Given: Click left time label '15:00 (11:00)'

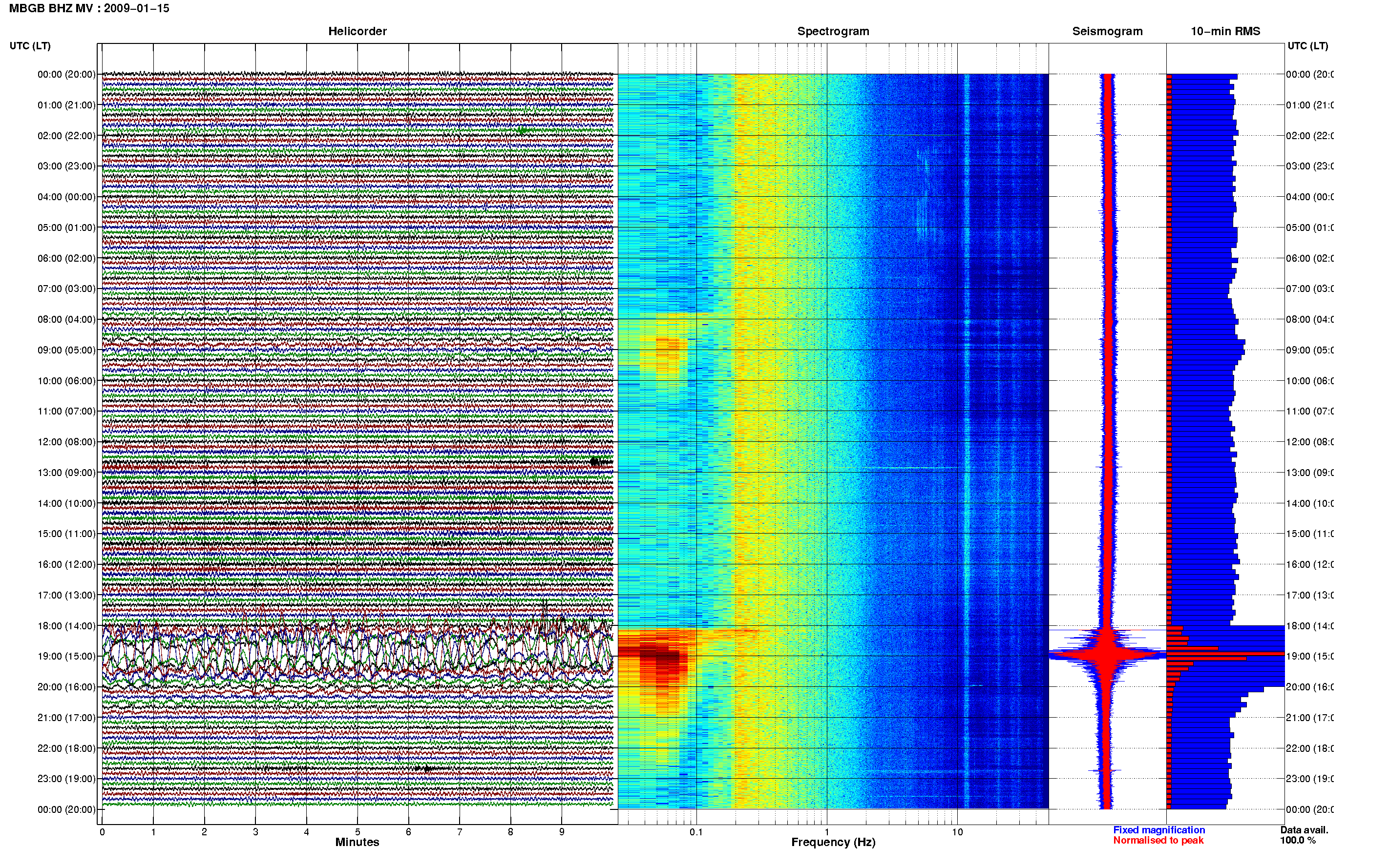Looking at the screenshot, I should (x=66, y=534).
